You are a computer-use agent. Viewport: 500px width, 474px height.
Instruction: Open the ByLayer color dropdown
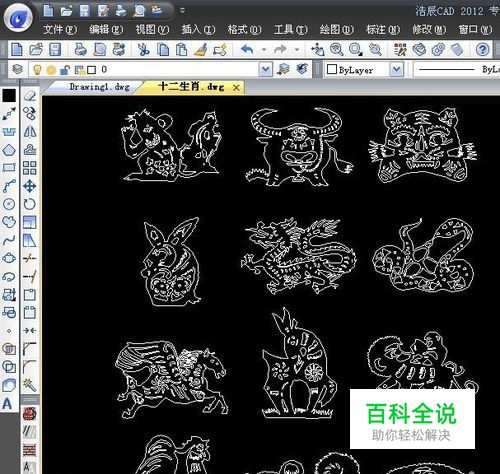click(x=397, y=70)
